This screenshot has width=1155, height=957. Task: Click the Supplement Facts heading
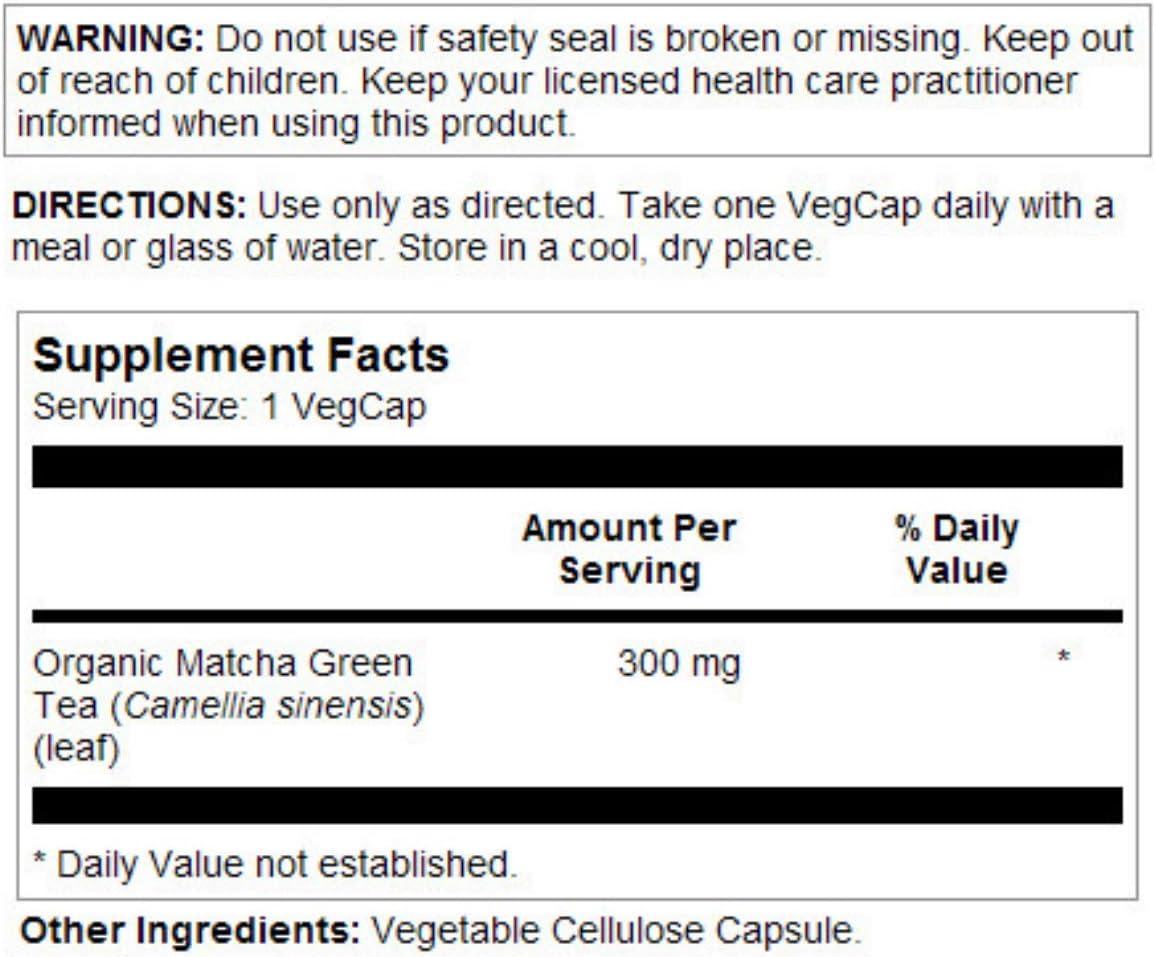pos(241,356)
